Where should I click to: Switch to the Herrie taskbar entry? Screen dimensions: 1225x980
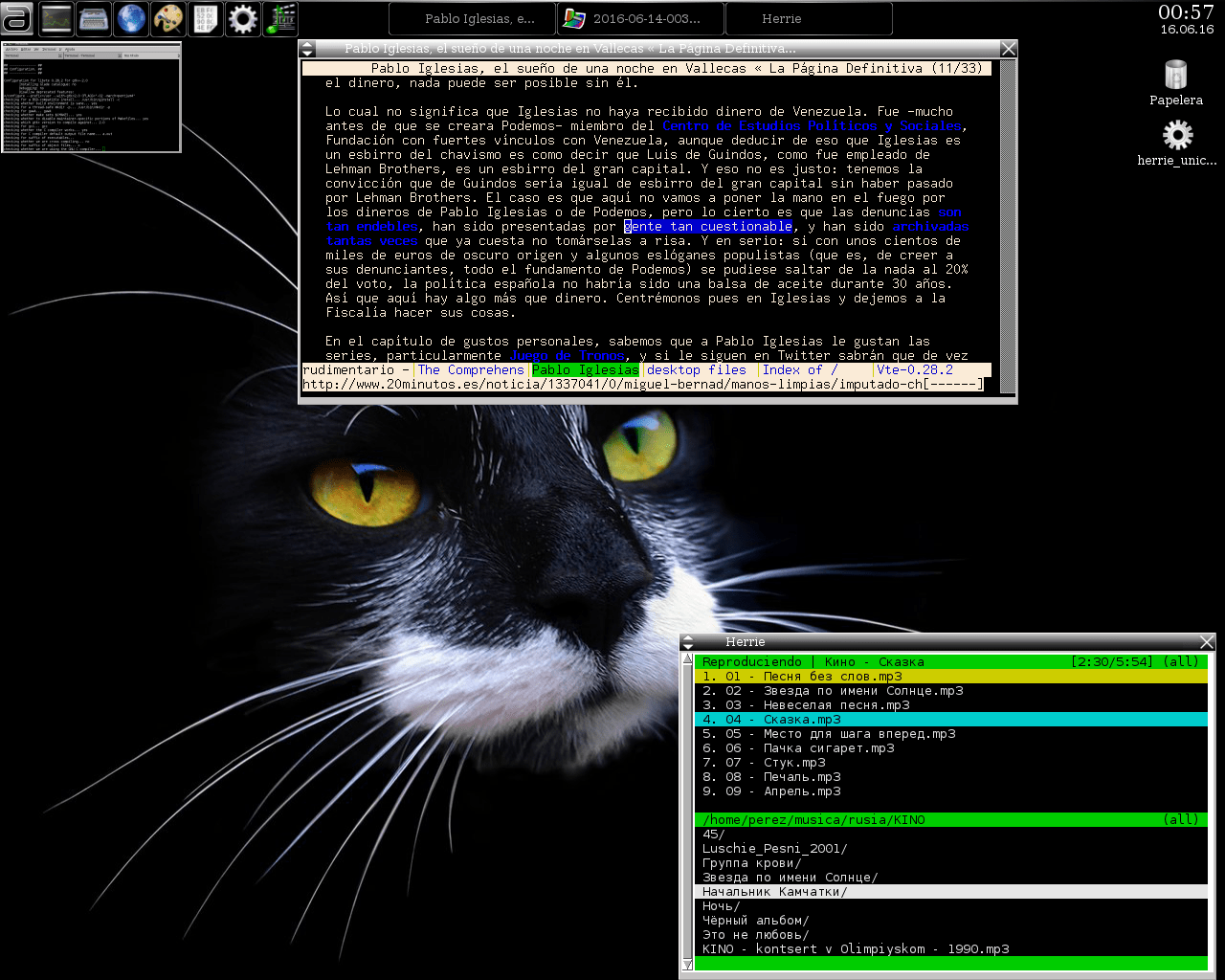click(809, 18)
